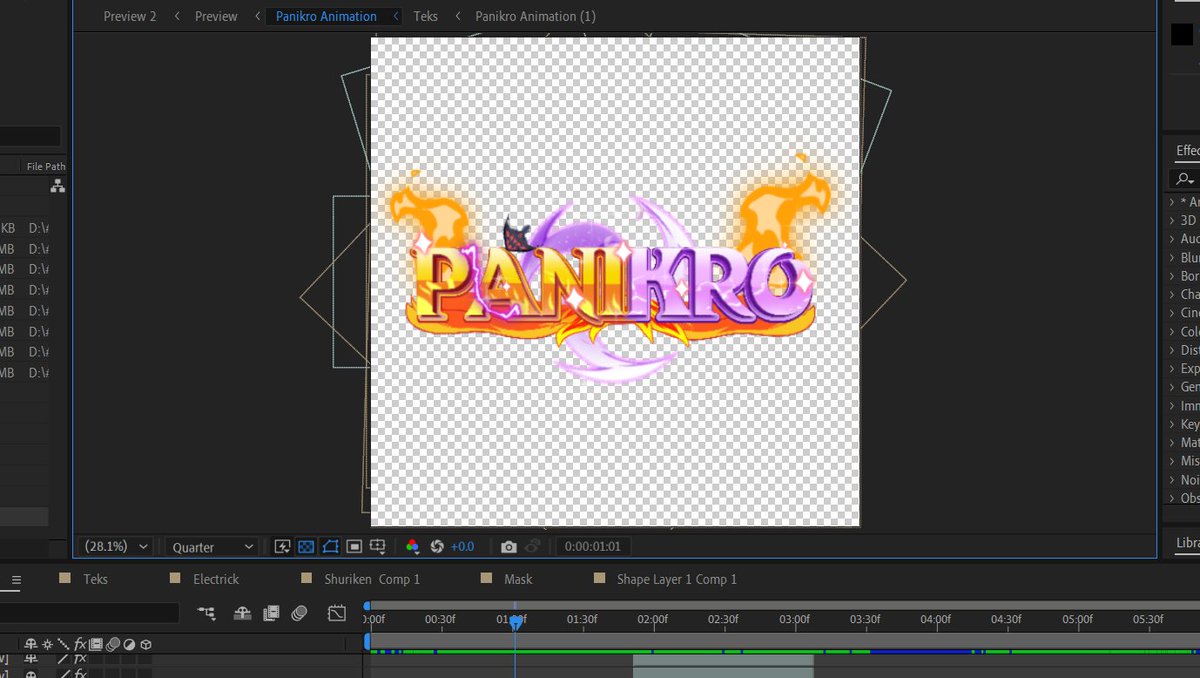Open the magnification ratio dropdown showing 28.1%
This screenshot has width=1200, height=678.
115,547
